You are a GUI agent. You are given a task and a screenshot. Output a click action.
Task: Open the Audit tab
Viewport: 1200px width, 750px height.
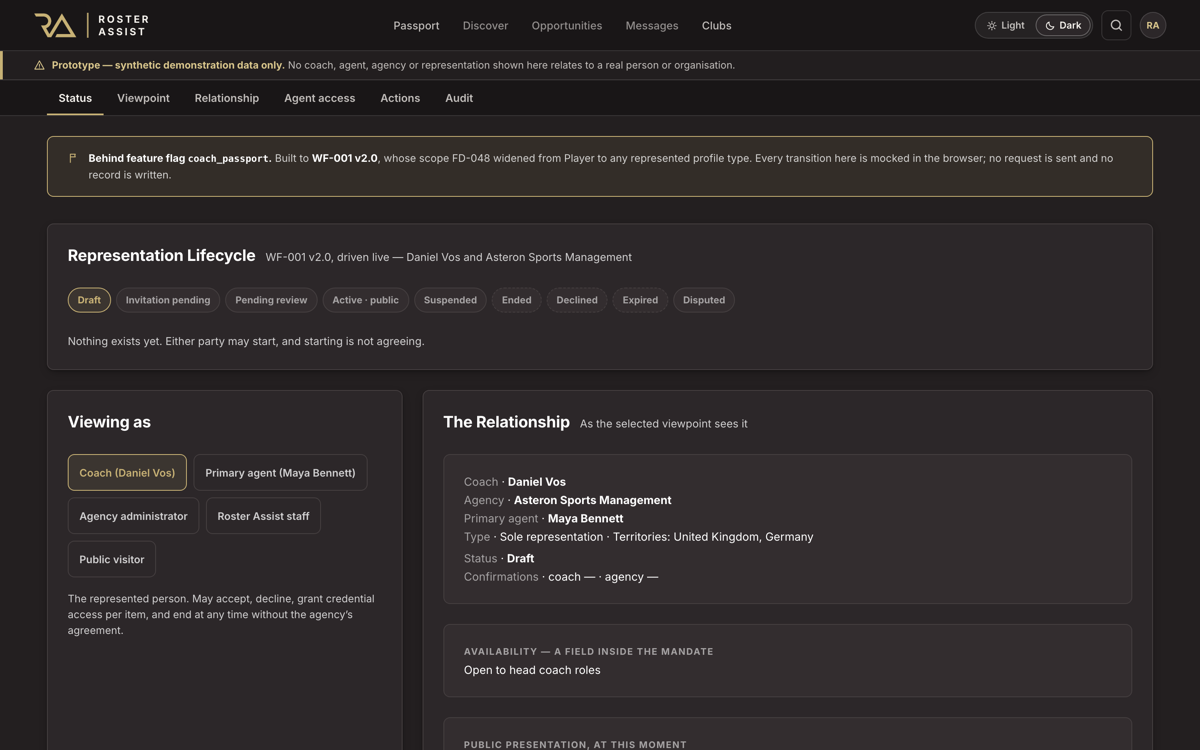tap(459, 98)
